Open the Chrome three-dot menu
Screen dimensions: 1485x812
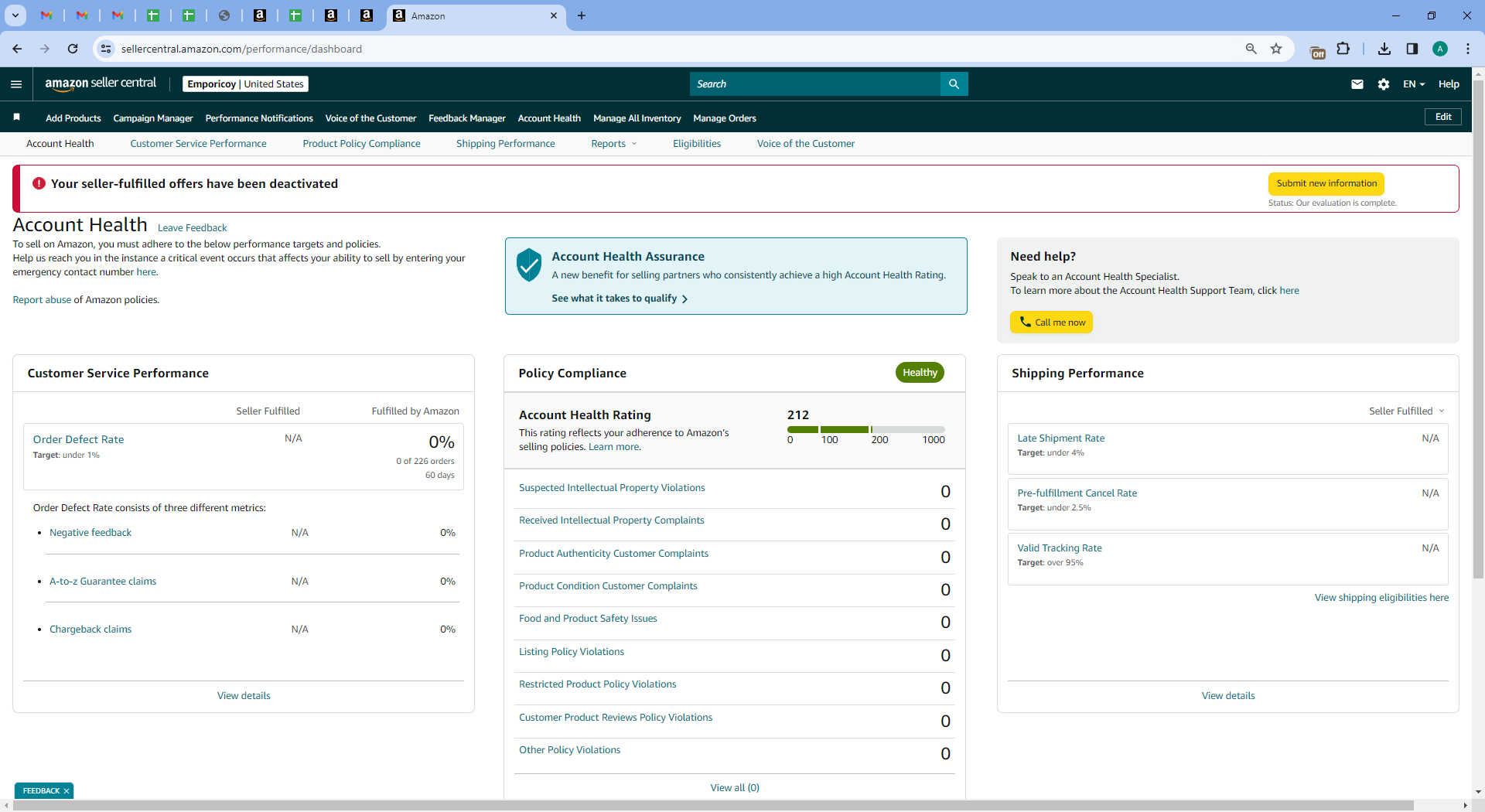point(1468,49)
